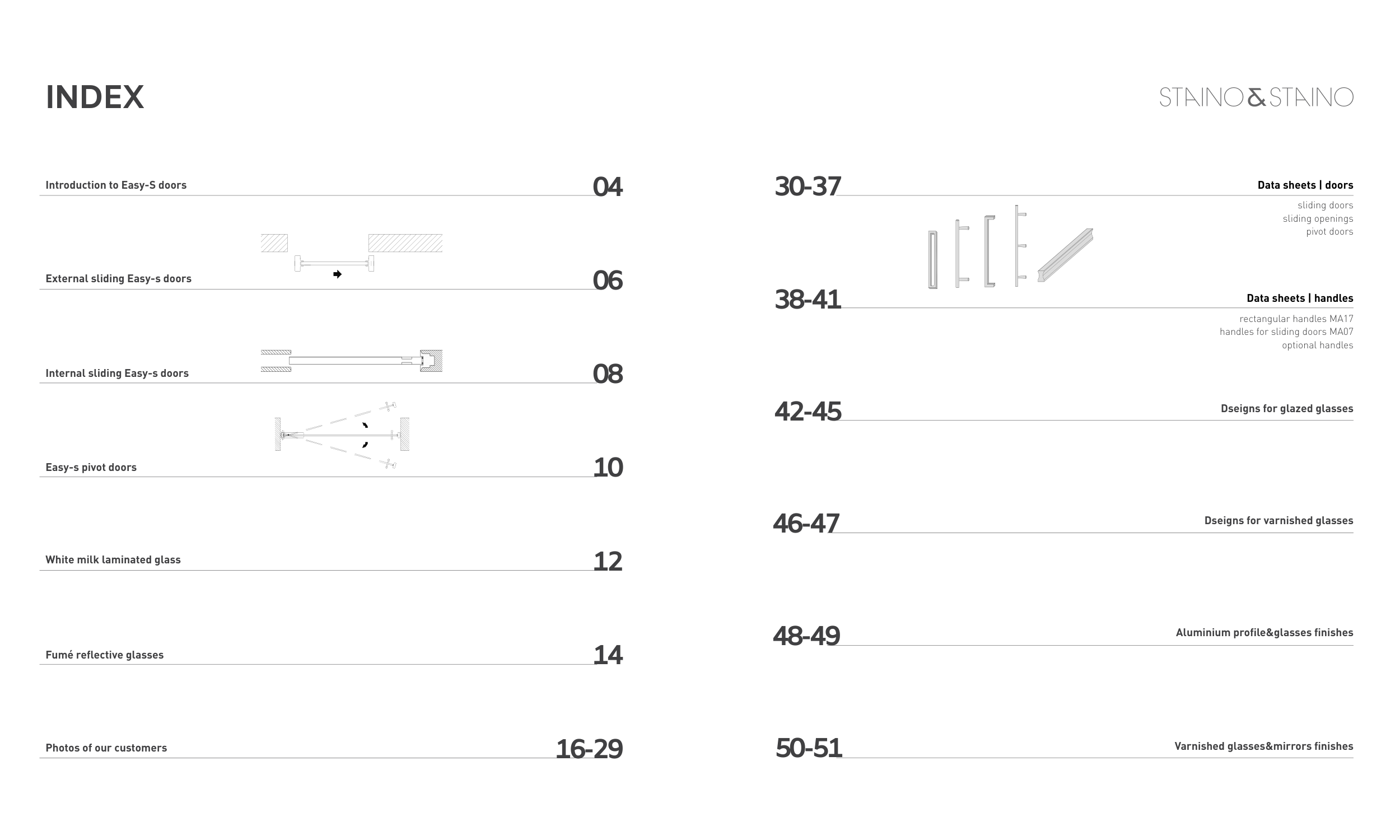Open Internal sliding Easy-s doors section
This screenshot has width=1400, height=840.
117,373
